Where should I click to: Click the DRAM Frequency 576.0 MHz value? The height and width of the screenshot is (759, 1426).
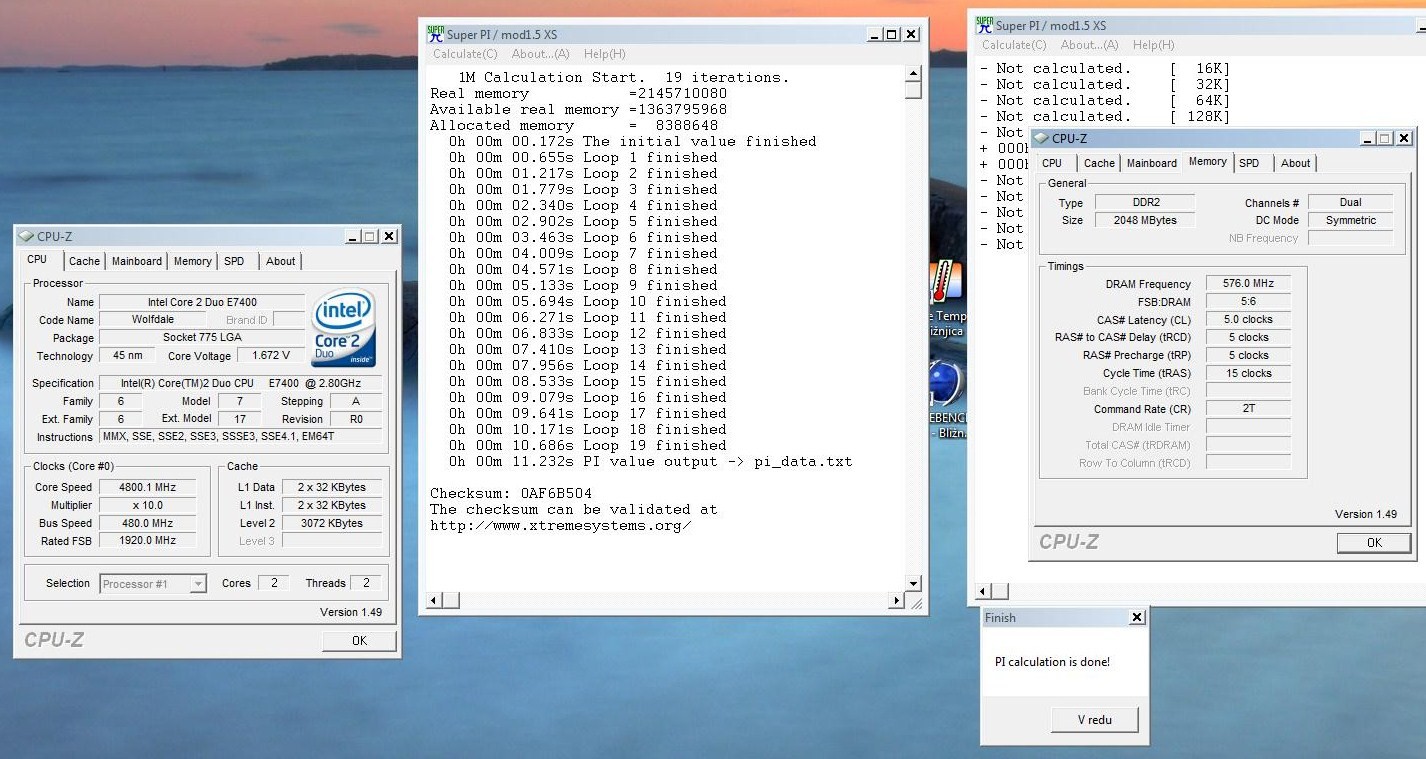1248,284
